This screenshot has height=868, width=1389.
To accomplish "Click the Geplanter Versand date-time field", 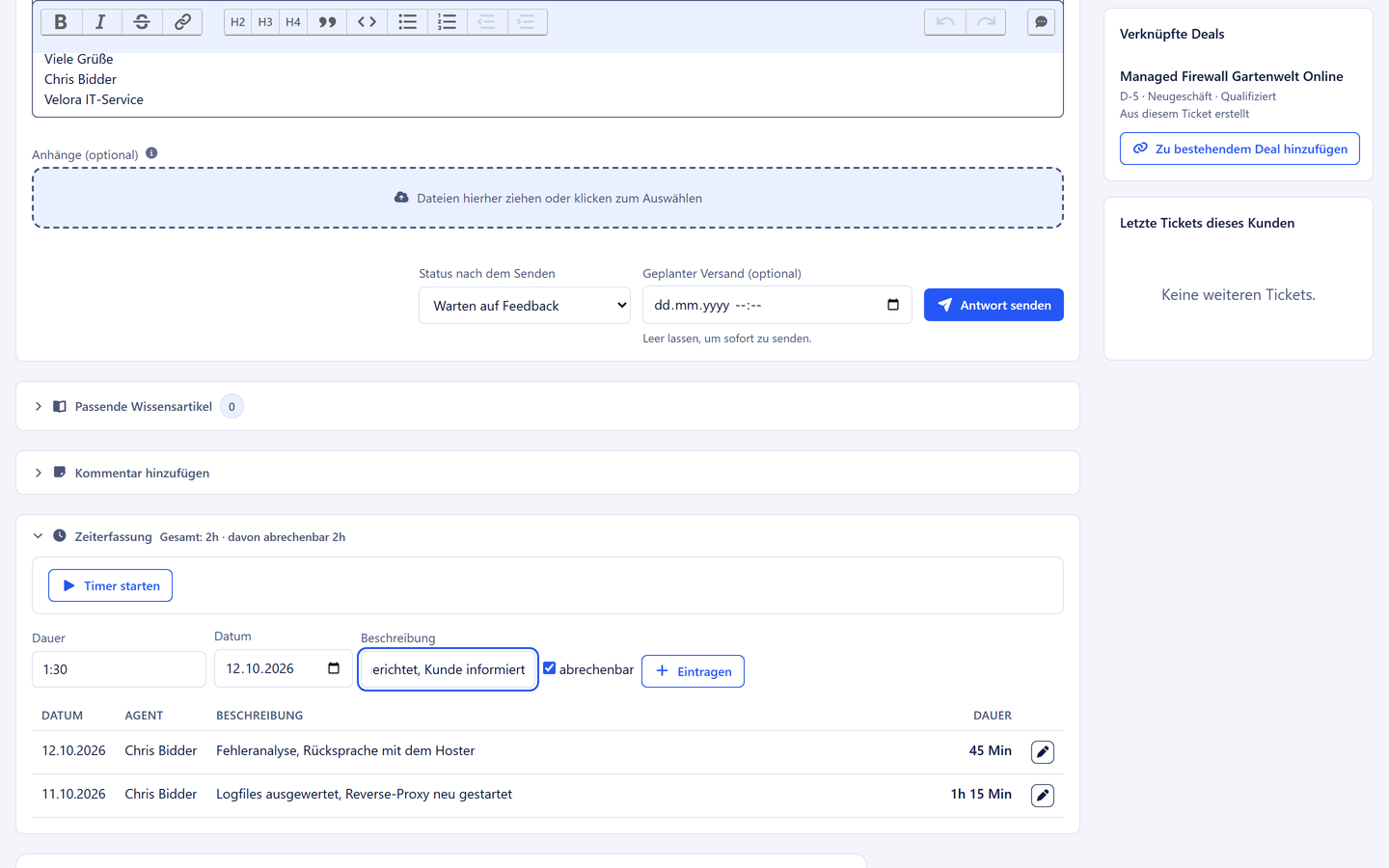I will [x=777, y=305].
